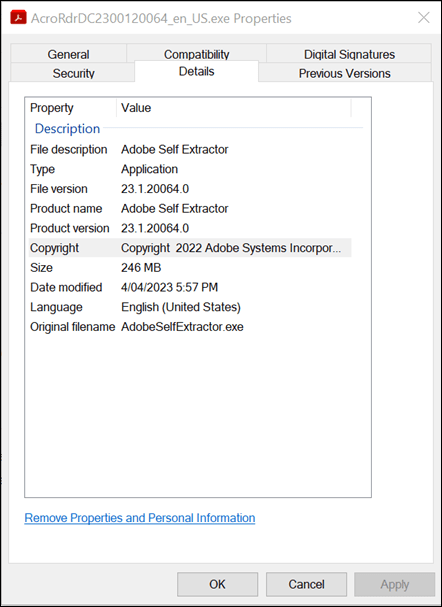Close the Properties dialog window
Screen dimensions: 442x607
point(424,18)
